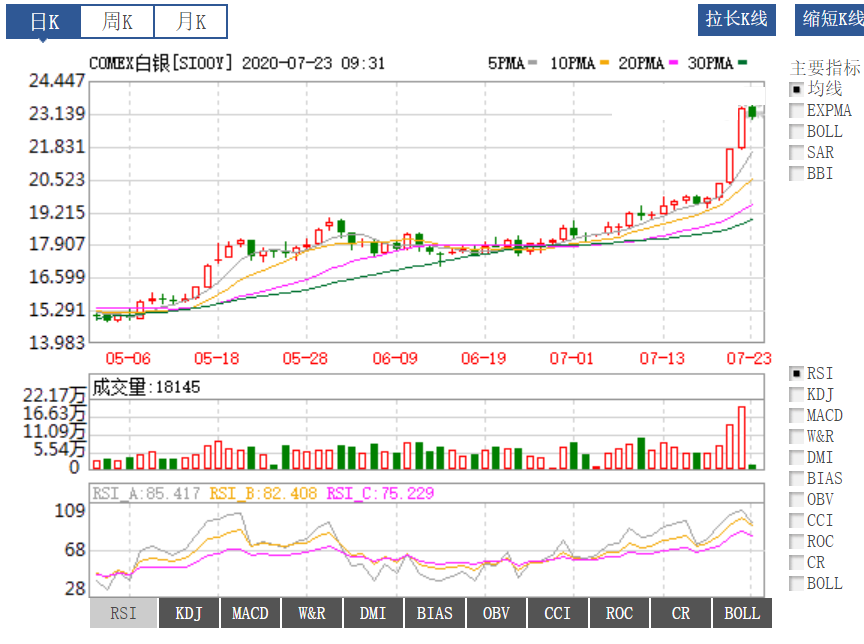
Task: Open the 月K monthly chart tab
Action: click(190, 21)
